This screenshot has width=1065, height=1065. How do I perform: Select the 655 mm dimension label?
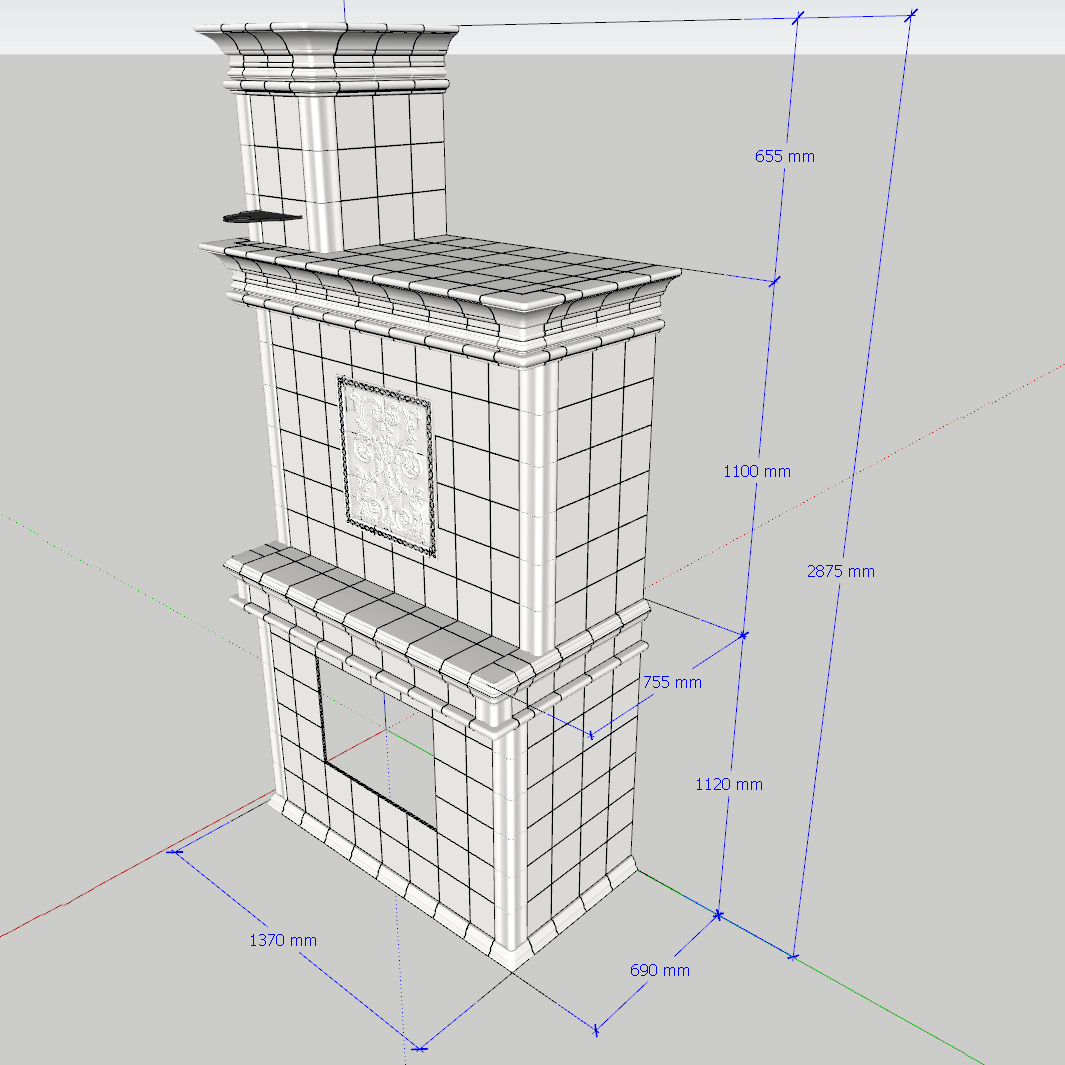[x=784, y=156]
